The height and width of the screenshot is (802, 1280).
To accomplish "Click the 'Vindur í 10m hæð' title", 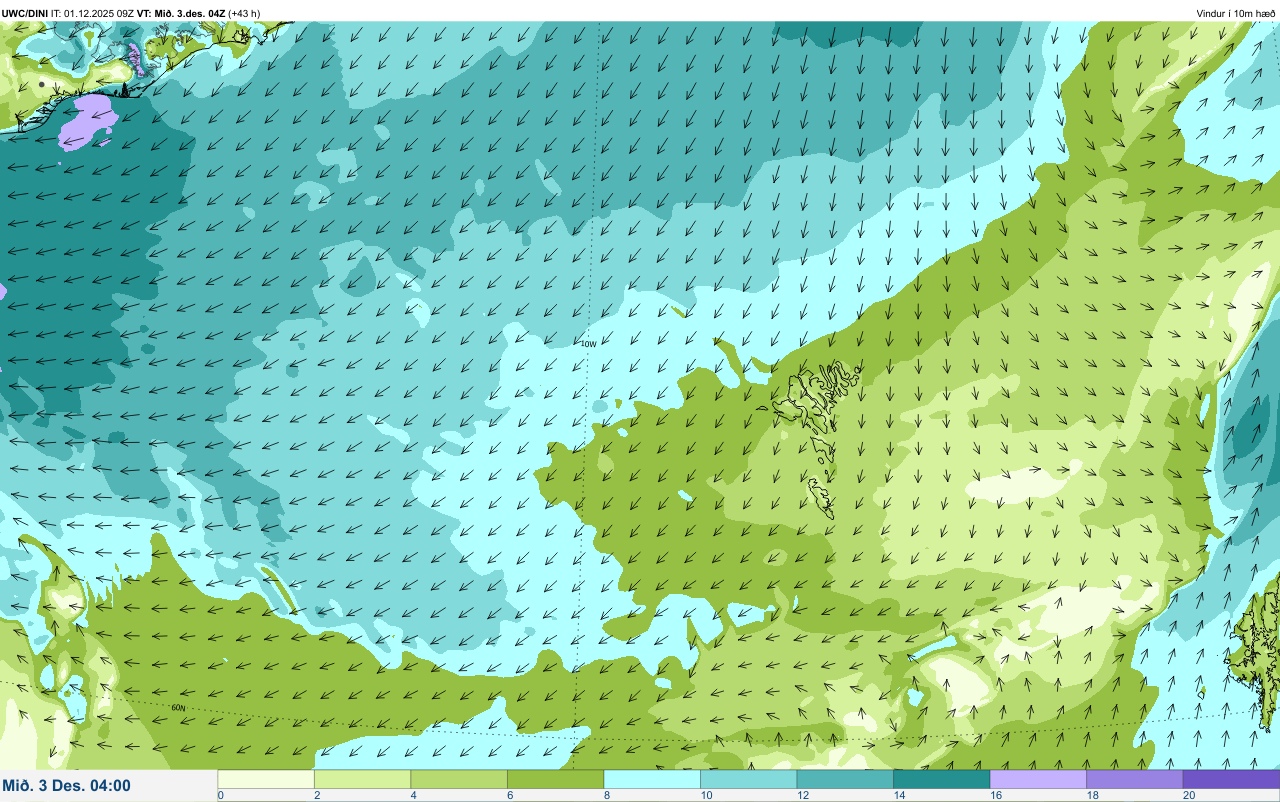I will (1236, 13).
